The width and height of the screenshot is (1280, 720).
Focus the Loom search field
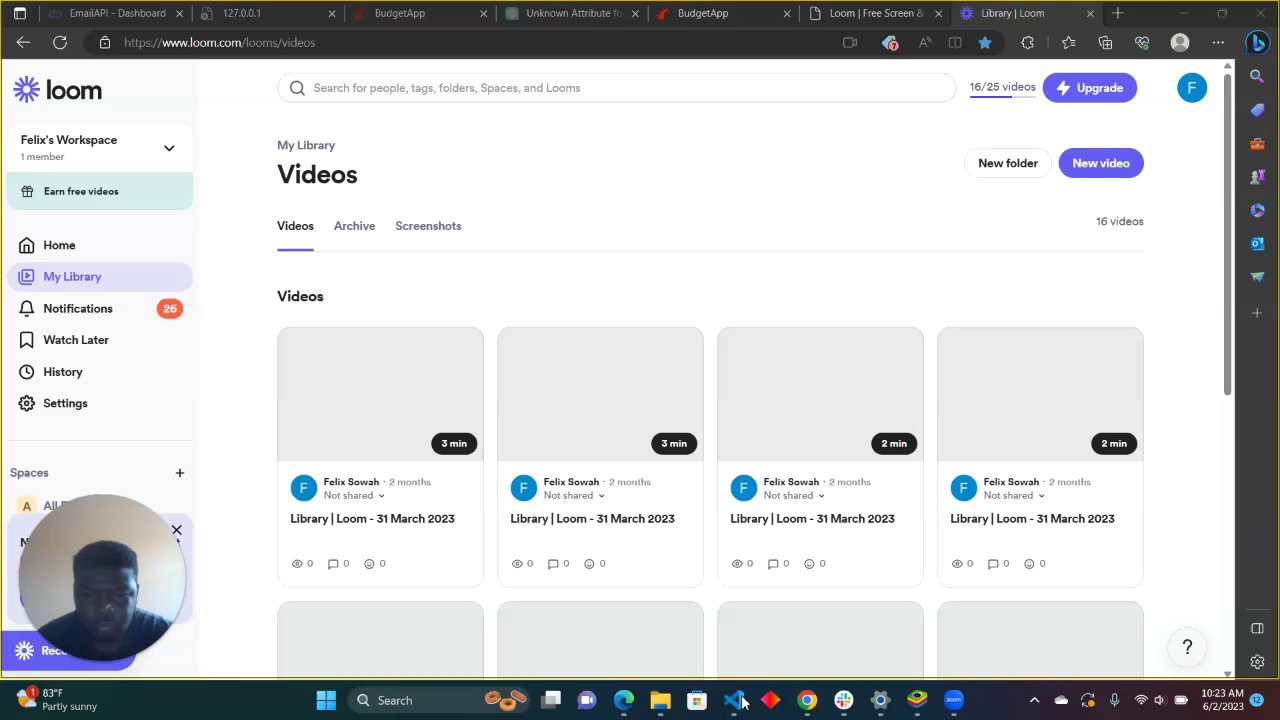click(x=616, y=88)
